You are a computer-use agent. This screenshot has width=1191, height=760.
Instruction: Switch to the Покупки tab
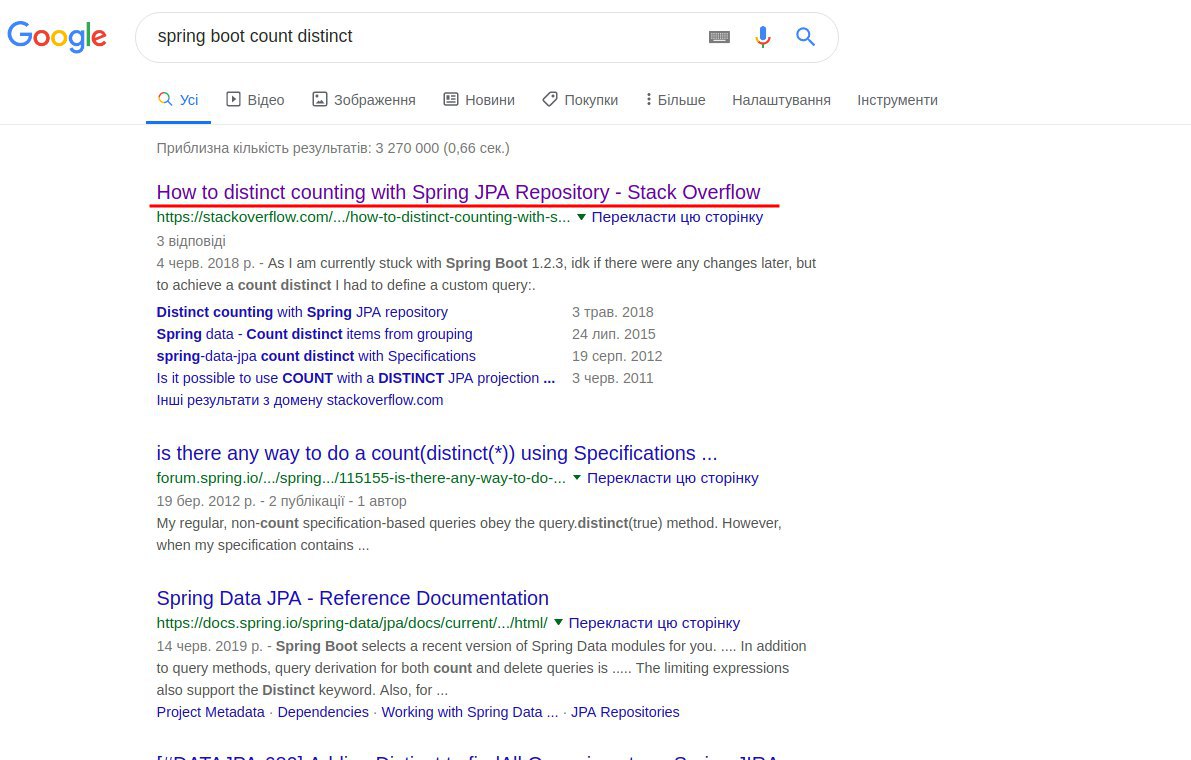580,99
